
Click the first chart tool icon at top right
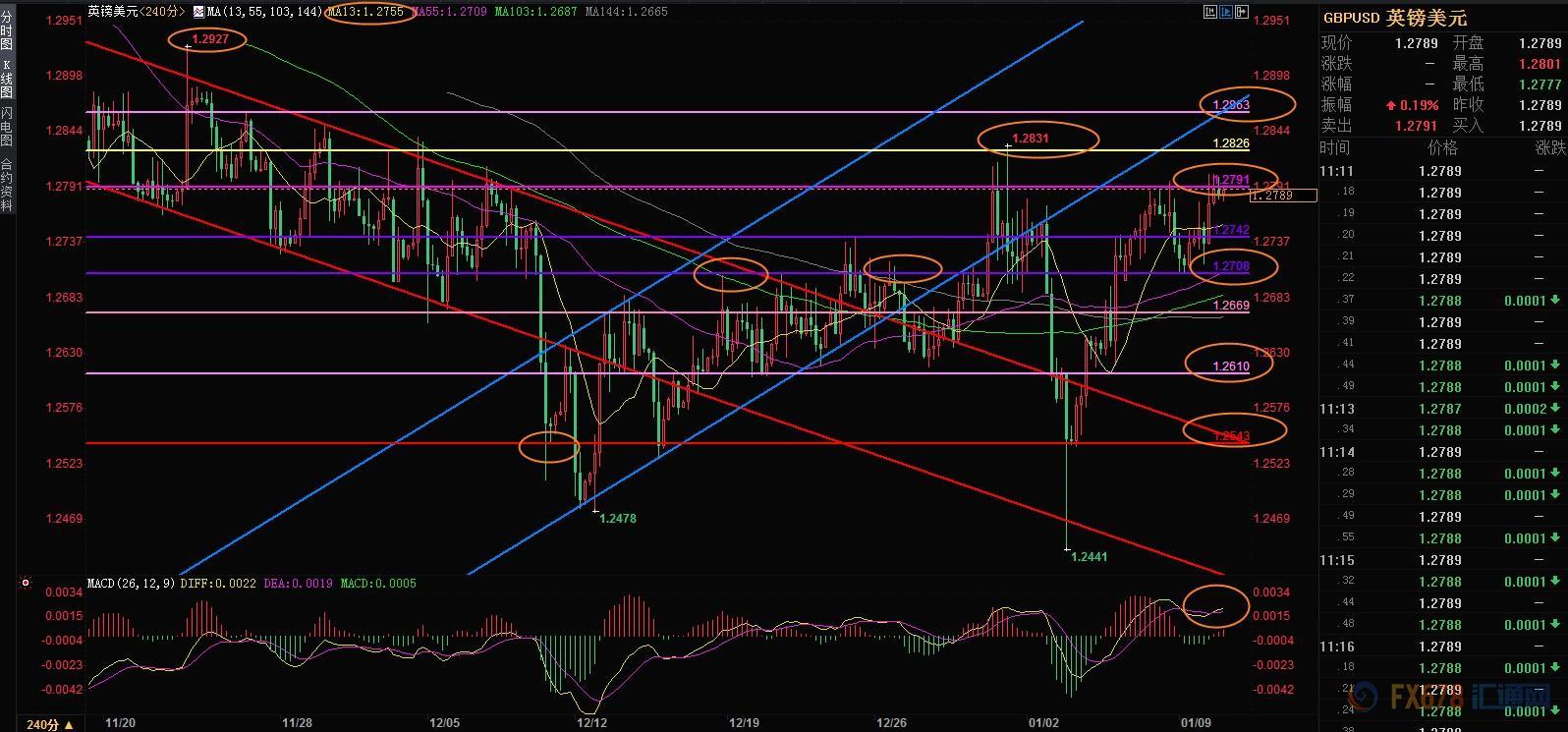[1208, 12]
